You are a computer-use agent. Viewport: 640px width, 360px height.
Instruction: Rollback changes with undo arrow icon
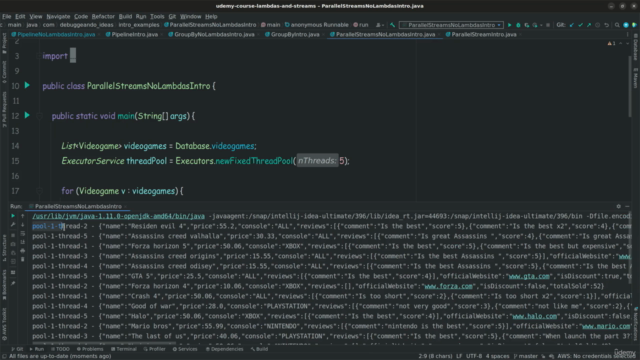point(607,25)
